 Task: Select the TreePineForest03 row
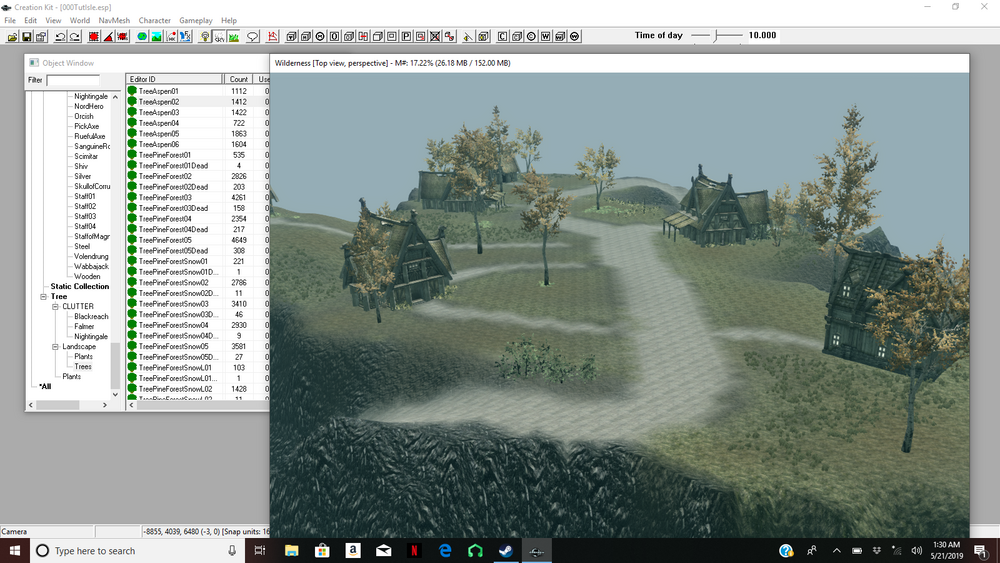pos(198,198)
